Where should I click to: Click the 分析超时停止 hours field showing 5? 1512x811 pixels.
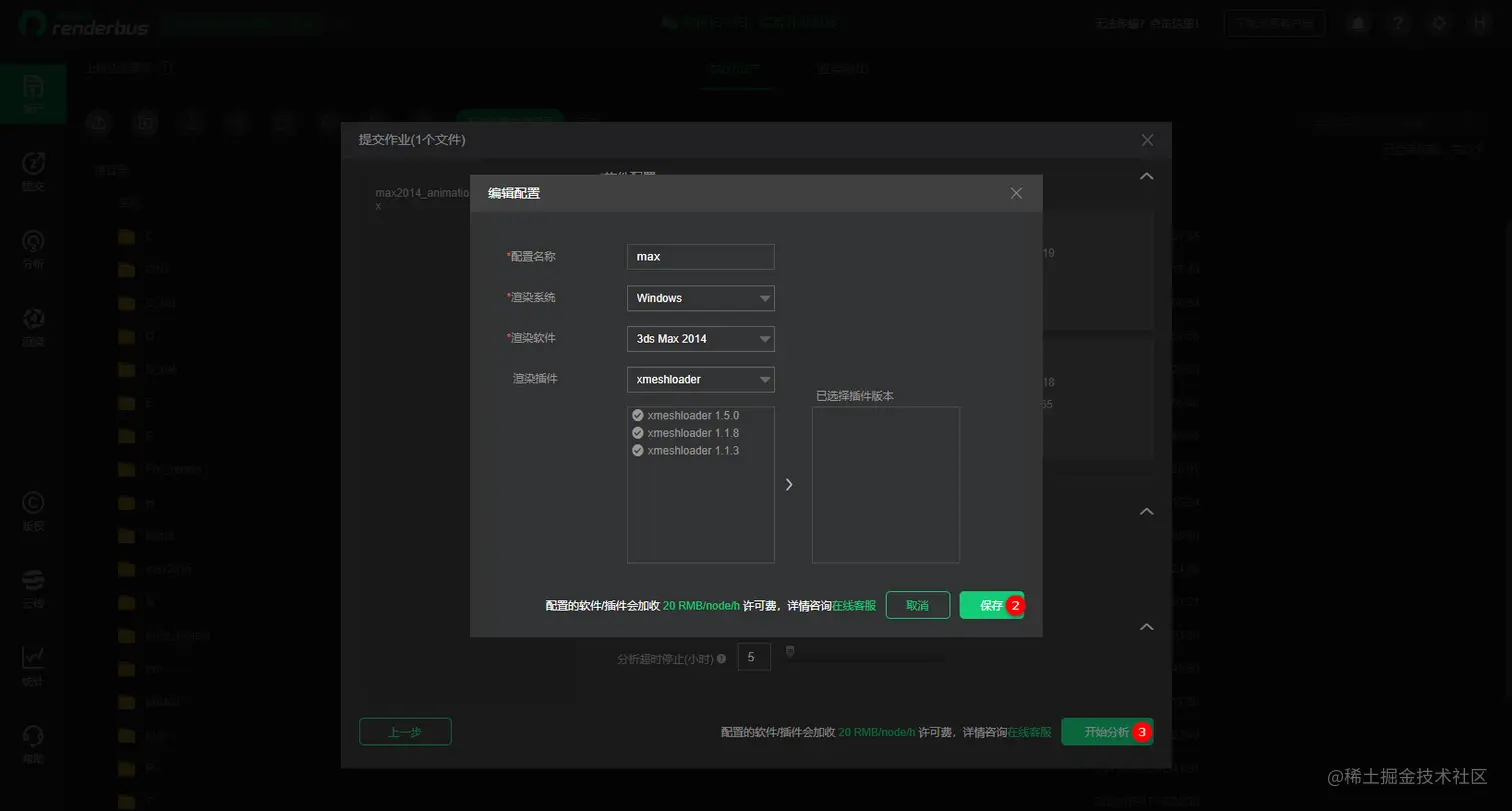coord(753,657)
